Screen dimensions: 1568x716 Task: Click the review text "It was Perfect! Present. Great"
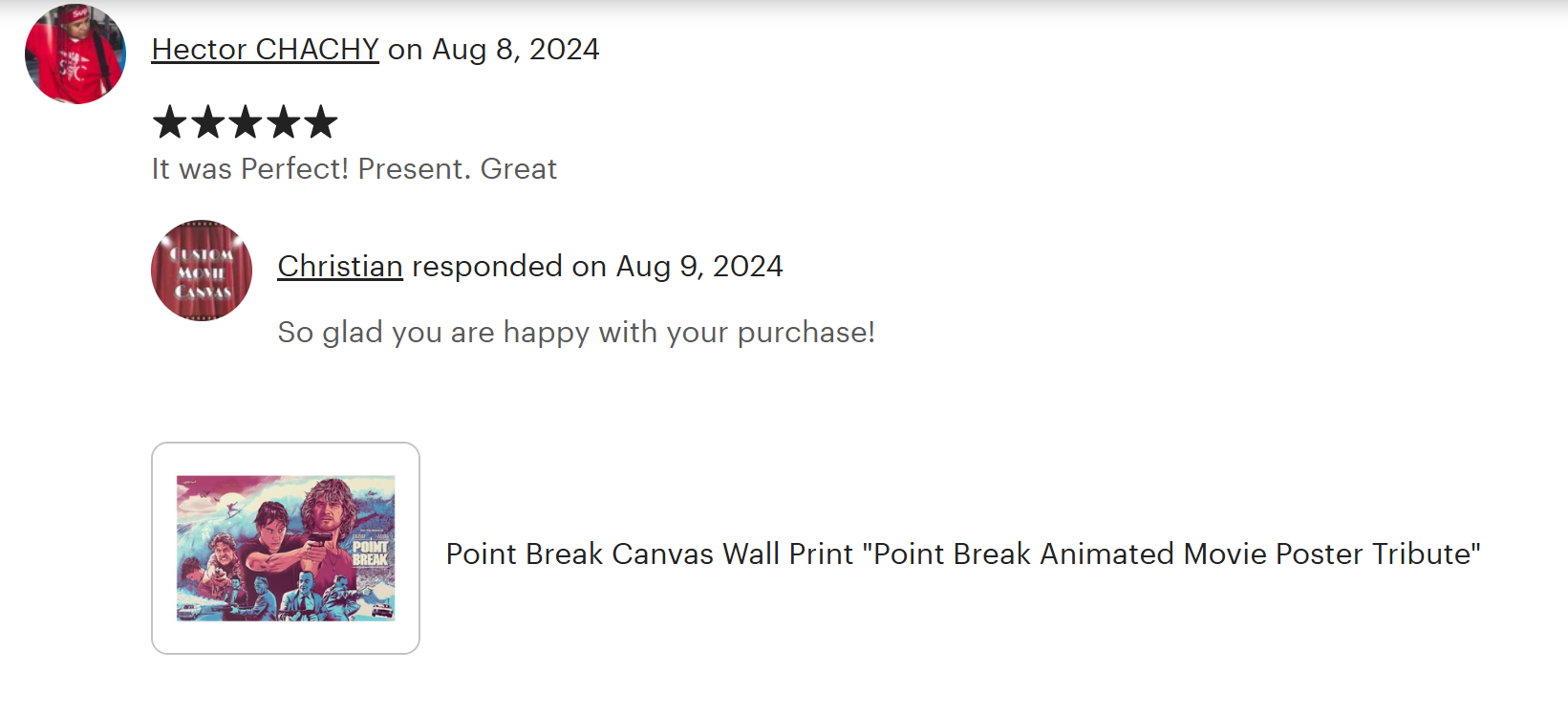[x=354, y=169]
